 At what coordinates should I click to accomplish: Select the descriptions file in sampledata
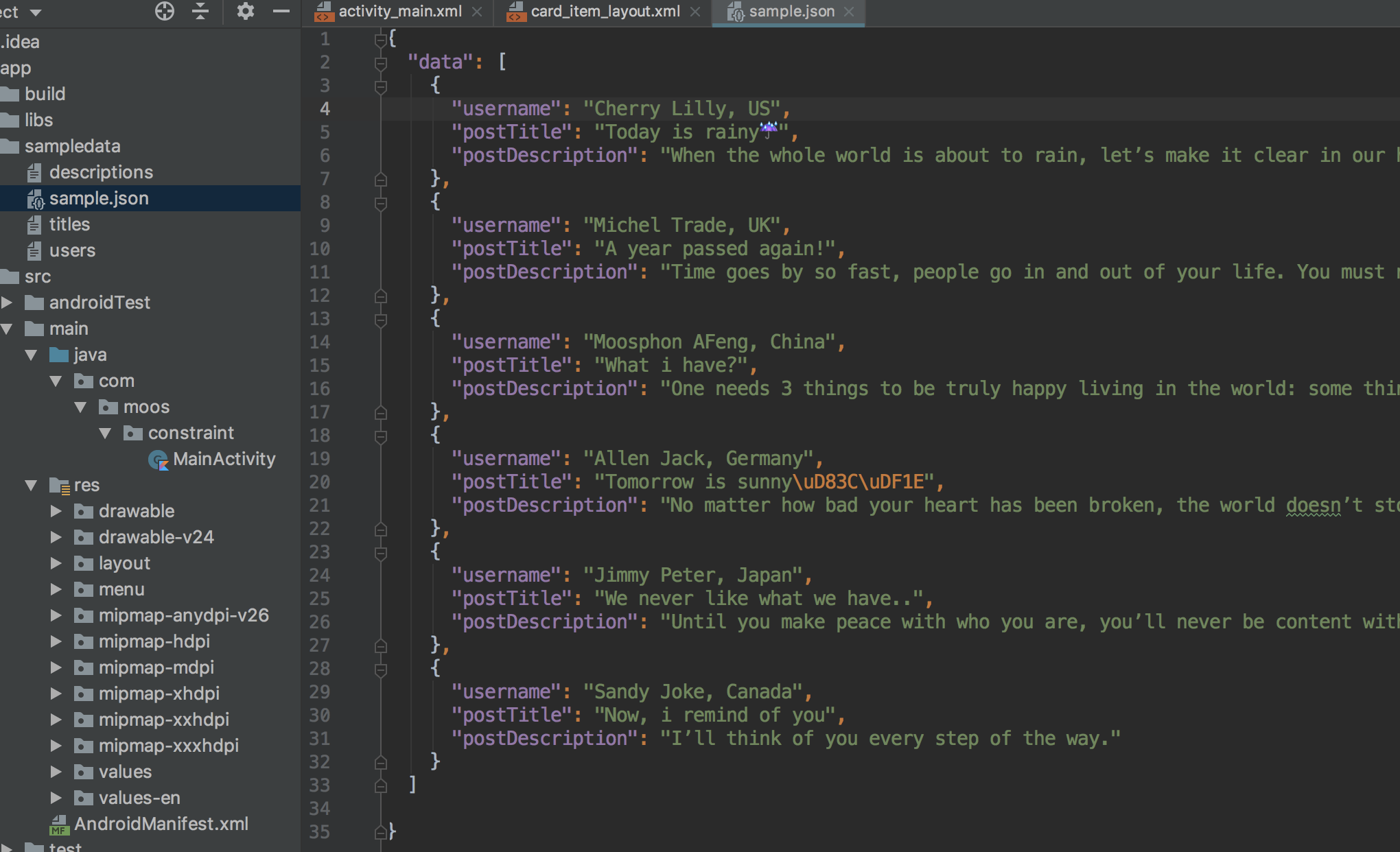tap(101, 172)
